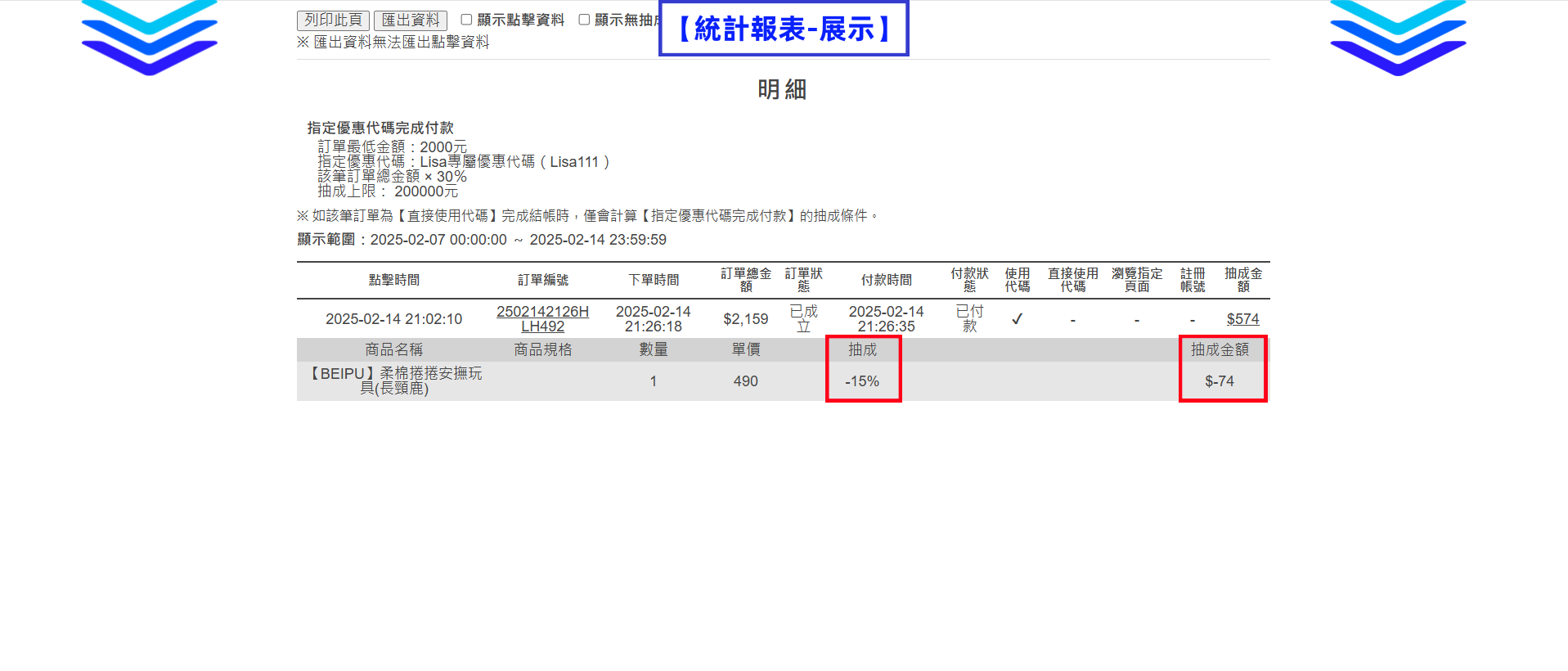The height and width of the screenshot is (671, 1568).
Task: Click the Lisa專屬優惠代碼 (Lisa111) line
Action: (464, 162)
